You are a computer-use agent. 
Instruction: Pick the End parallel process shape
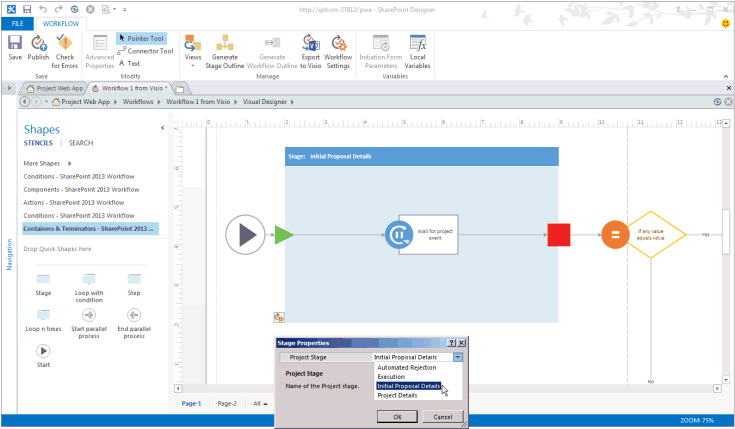tap(134, 324)
